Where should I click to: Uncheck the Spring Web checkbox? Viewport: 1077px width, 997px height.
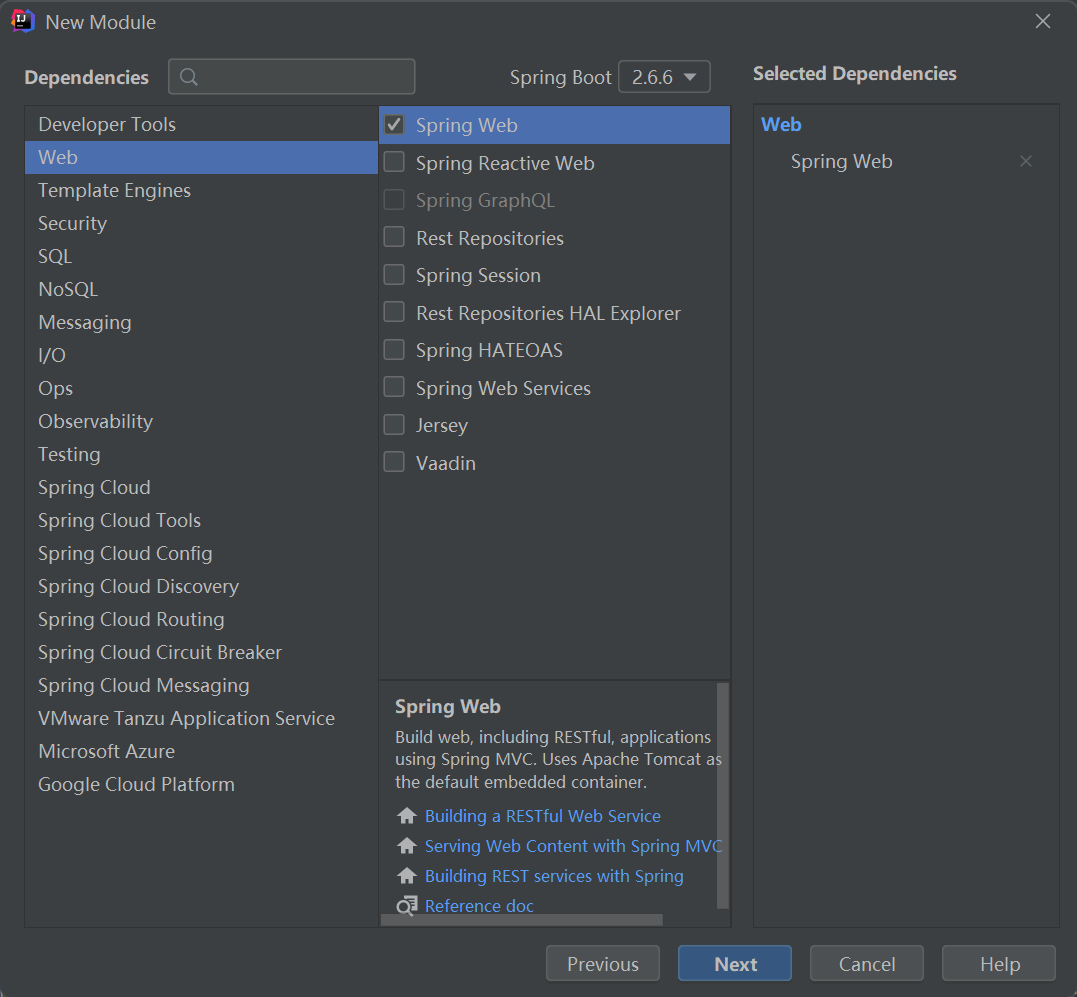tap(394, 125)
